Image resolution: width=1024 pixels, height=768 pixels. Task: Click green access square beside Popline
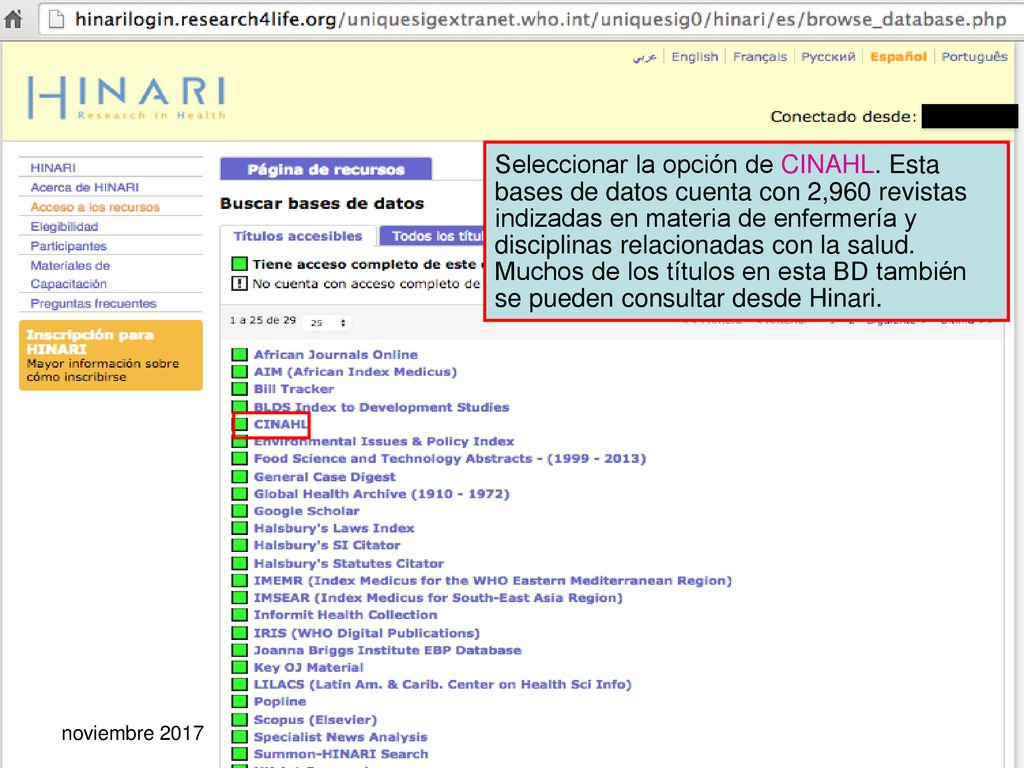[x=240, y=702]
